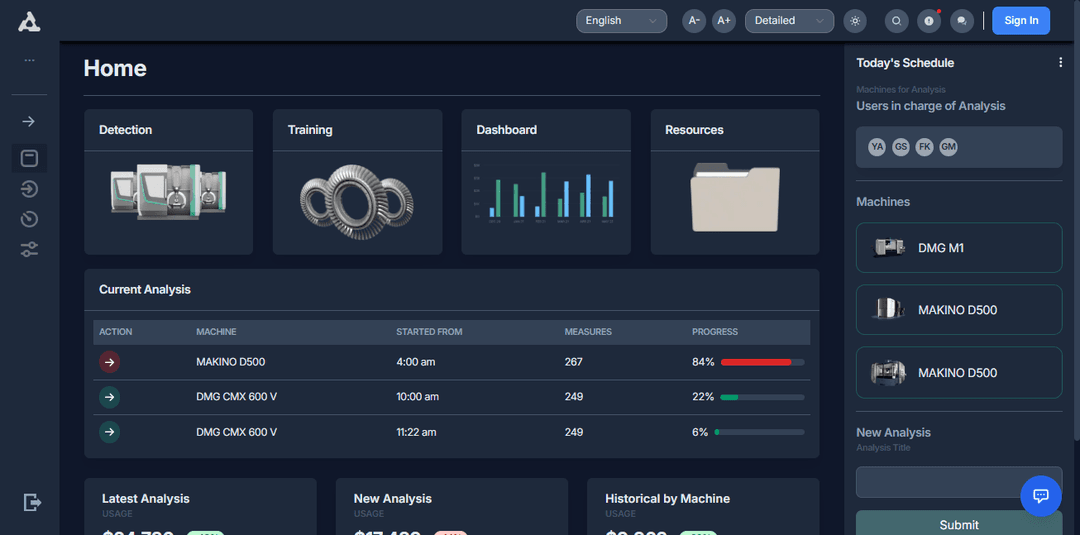Open search via the magnifier icon
Screen dimensions: 1080x535
896,21
